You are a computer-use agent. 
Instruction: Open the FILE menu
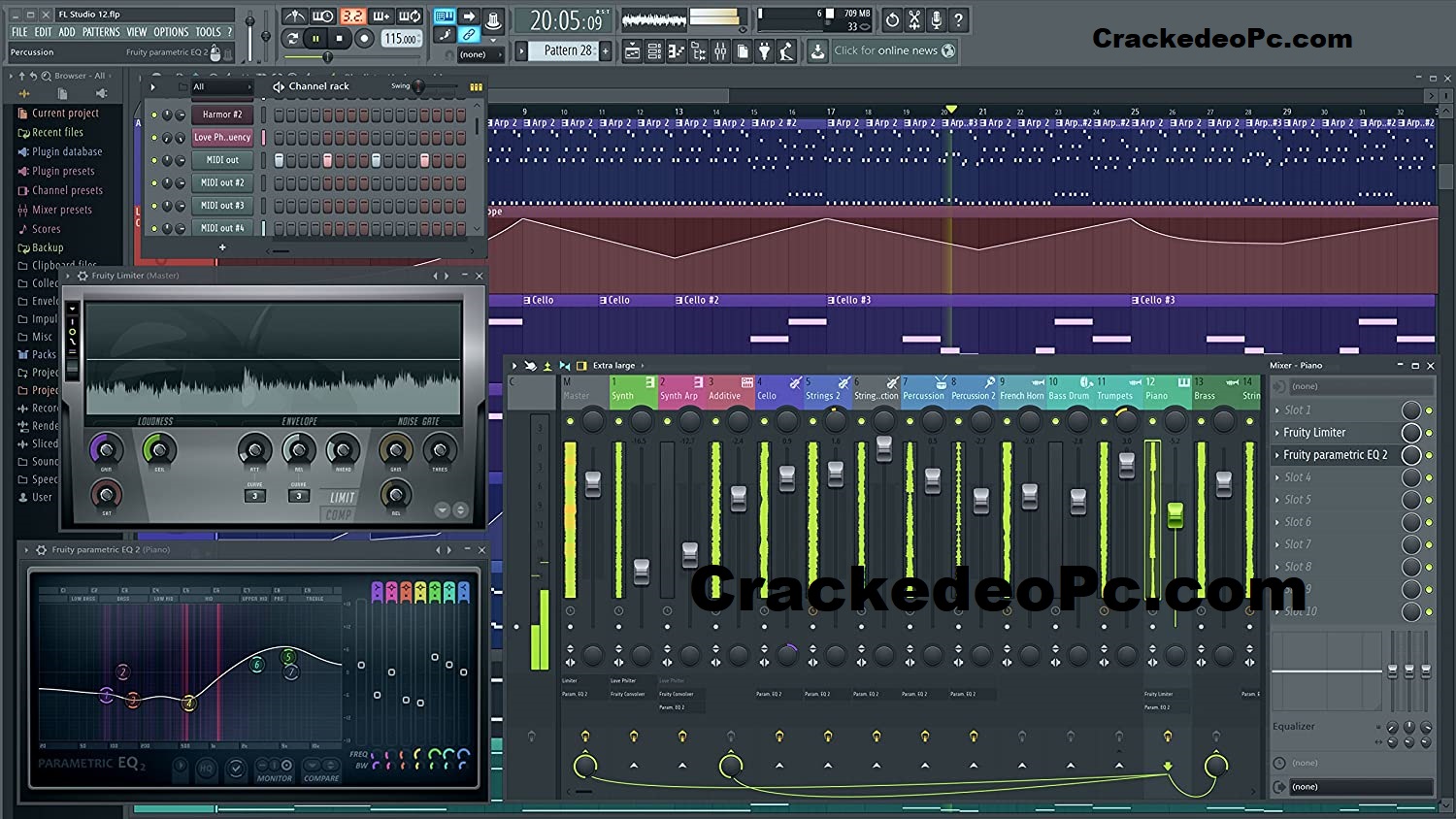pyautogui.click(x=19, y=32)
